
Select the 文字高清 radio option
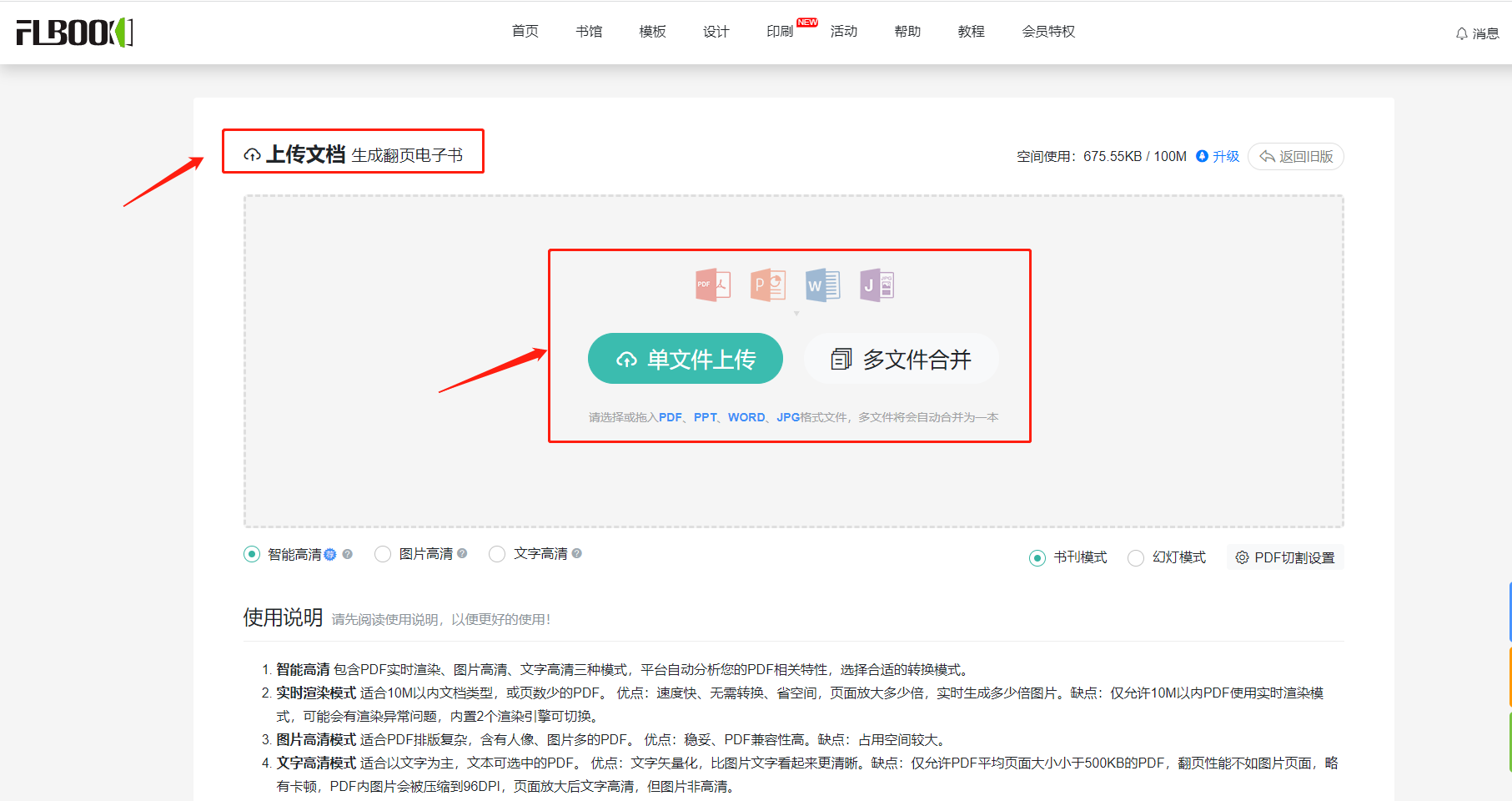click(x=497, y=554)
